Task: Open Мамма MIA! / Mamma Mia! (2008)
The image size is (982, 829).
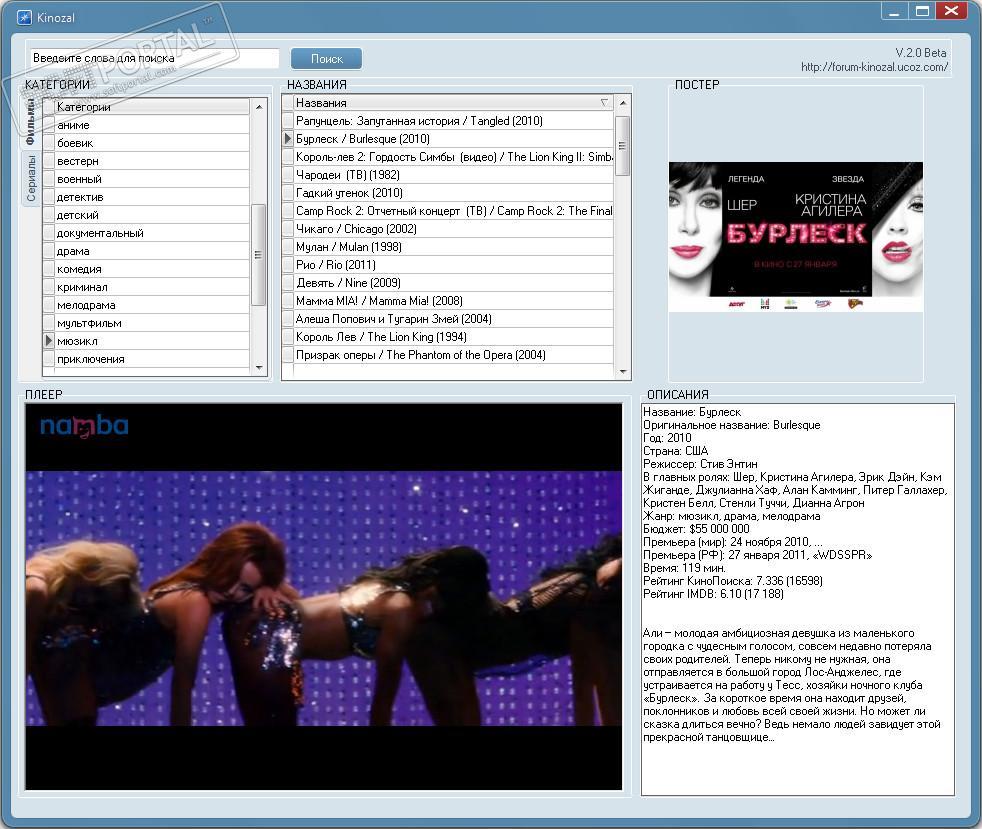Action: coord(453,301)
